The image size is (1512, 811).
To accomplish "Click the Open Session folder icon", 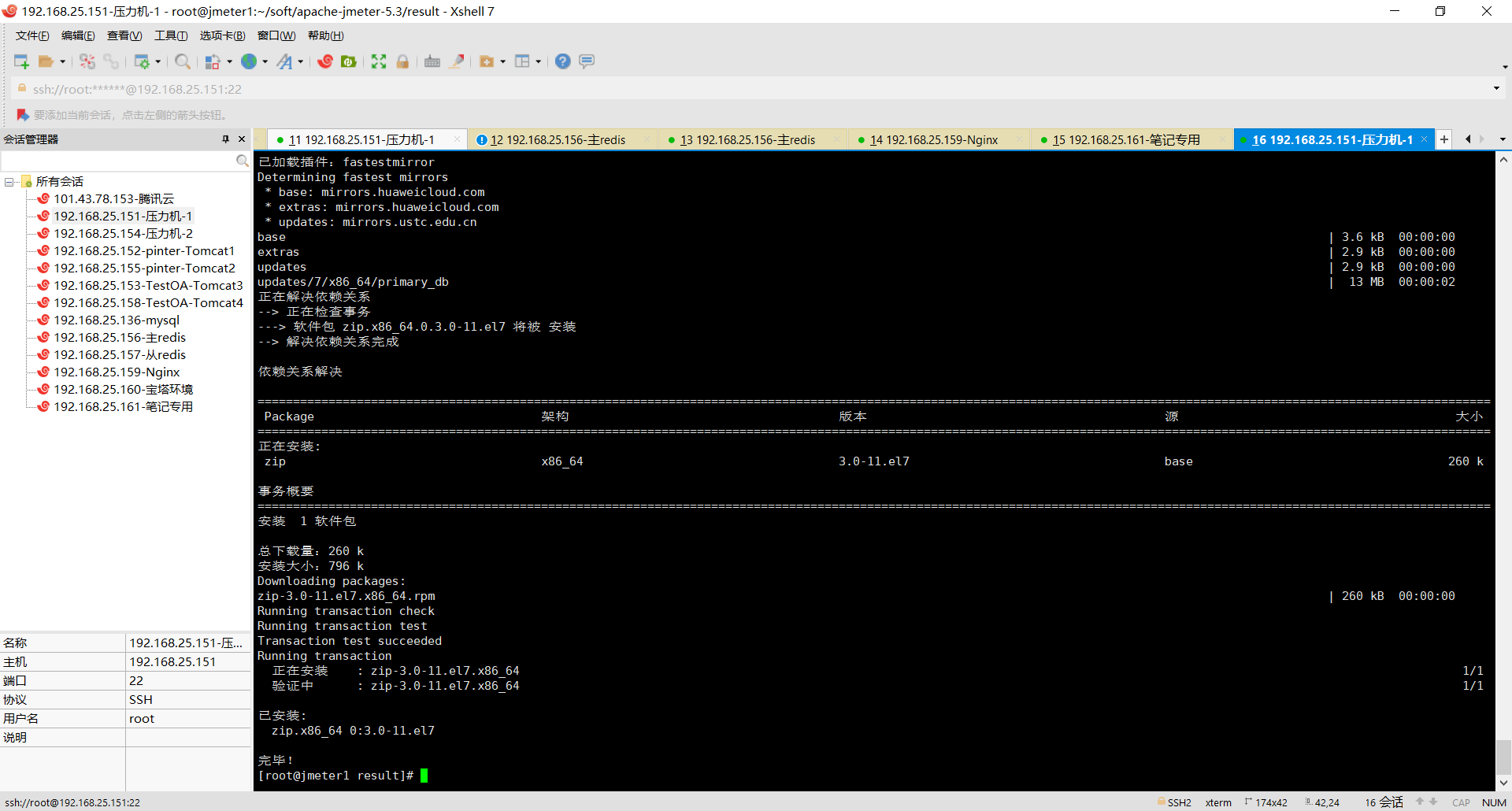I will [46, 61].
